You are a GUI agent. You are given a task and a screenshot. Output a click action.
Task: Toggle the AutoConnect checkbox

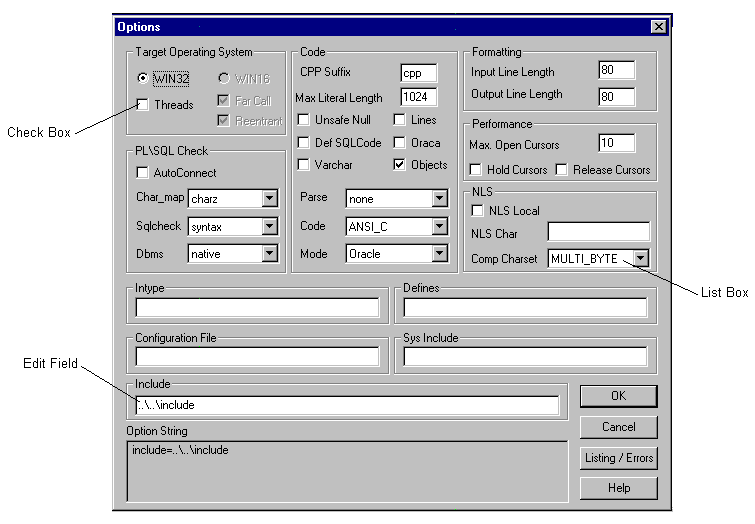[x=142, y=173]
